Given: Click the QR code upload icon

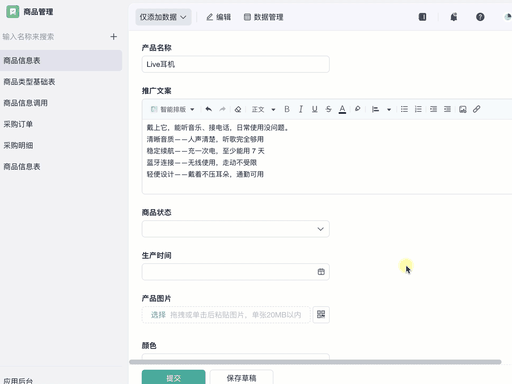Looking at the screenshot, I should point(321,315).
